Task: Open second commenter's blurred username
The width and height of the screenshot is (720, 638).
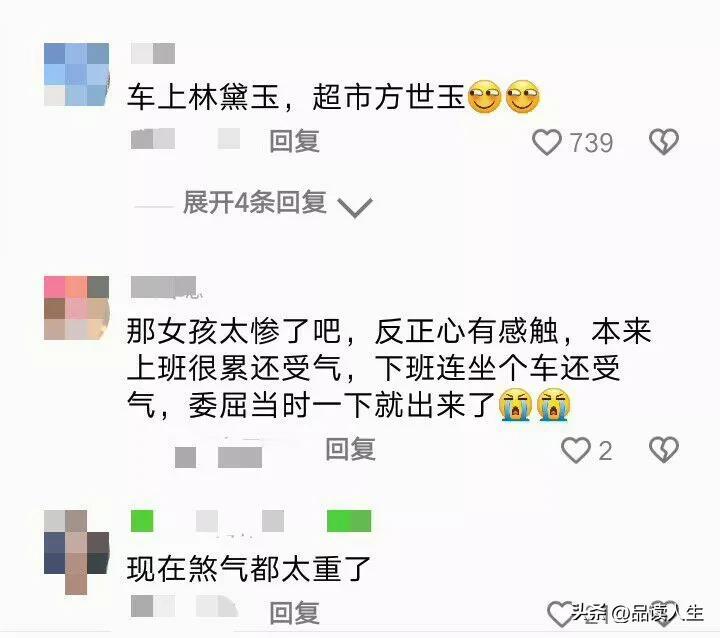Action: point(164,288)
